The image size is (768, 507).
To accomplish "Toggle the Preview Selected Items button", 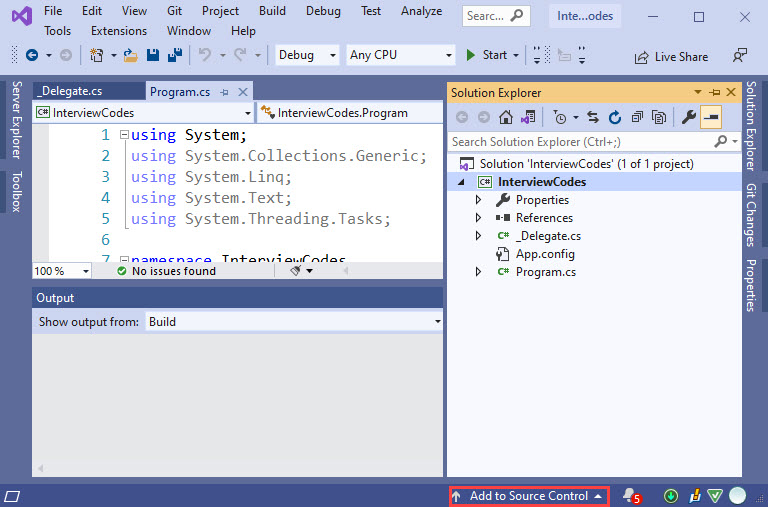I will click(710, 118).
